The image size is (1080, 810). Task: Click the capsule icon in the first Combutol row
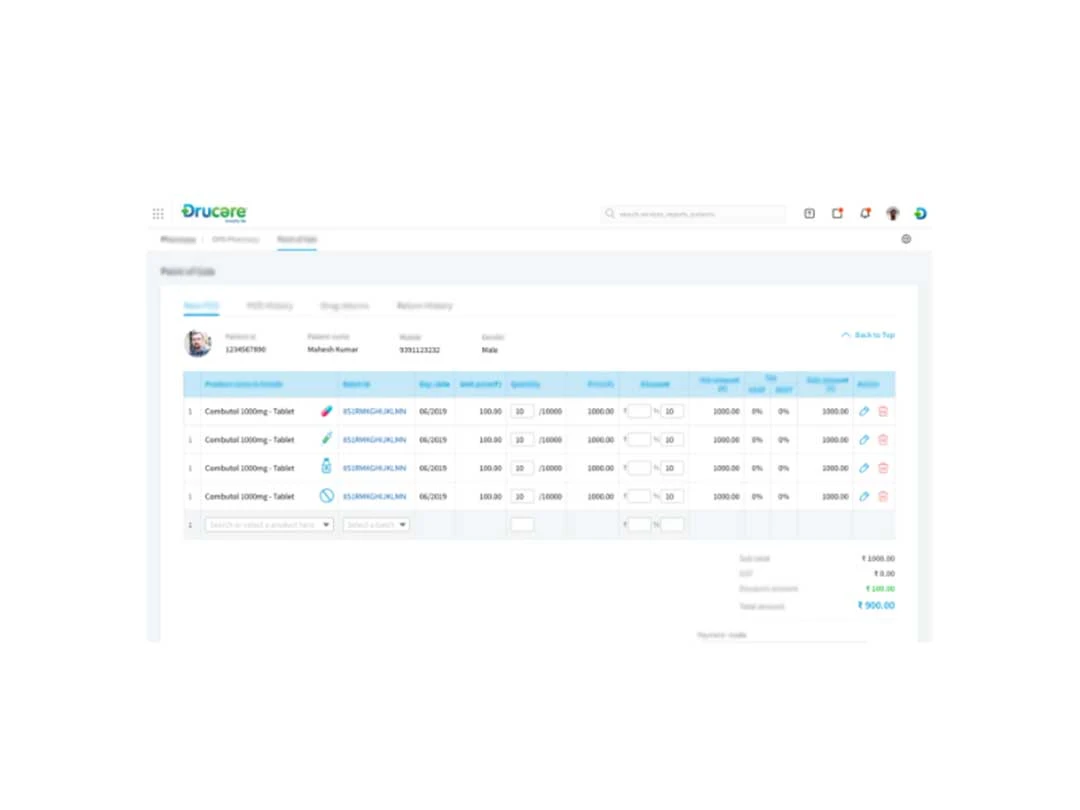tap(325, 410)
